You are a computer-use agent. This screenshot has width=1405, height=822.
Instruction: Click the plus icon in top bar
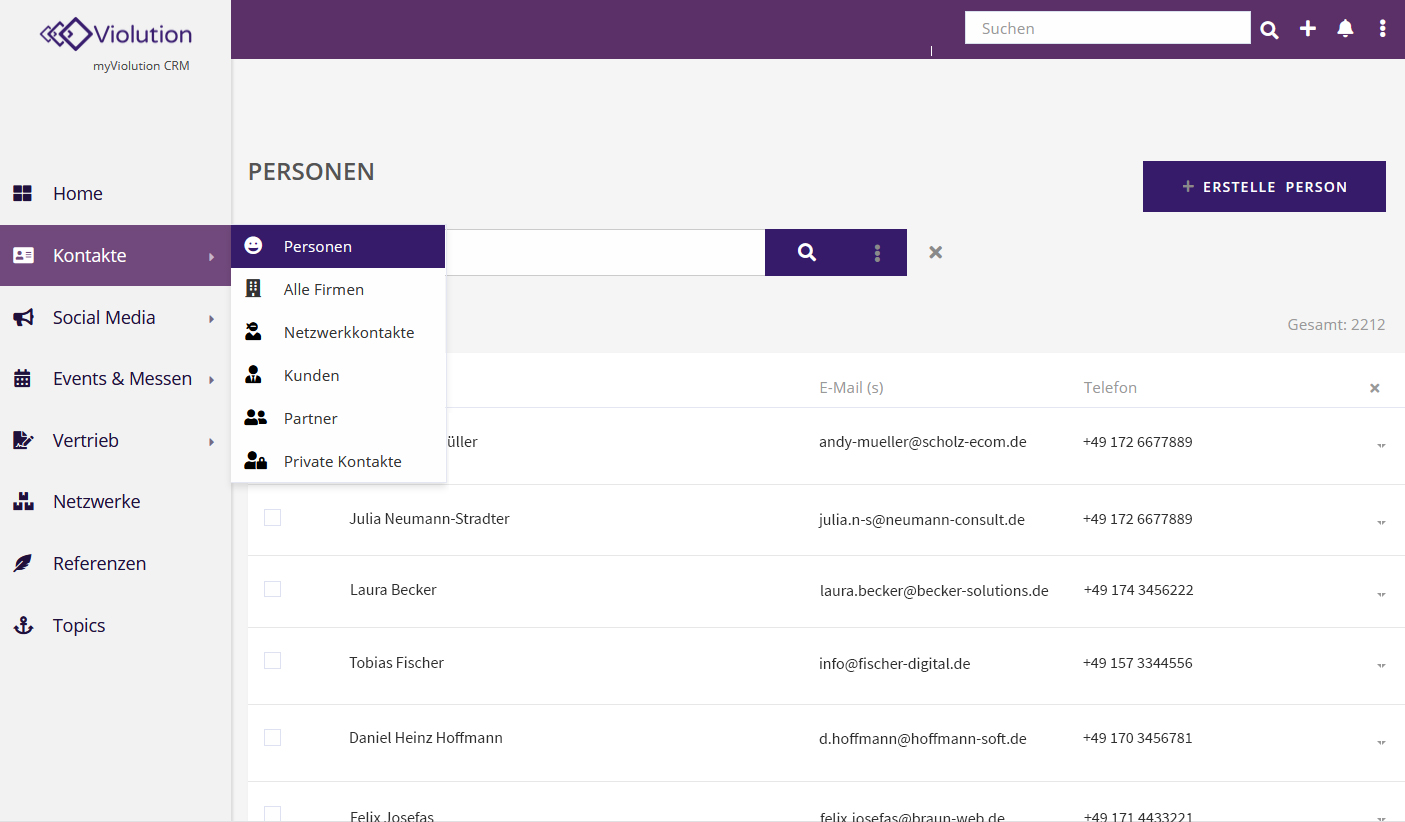(1307, 29)
